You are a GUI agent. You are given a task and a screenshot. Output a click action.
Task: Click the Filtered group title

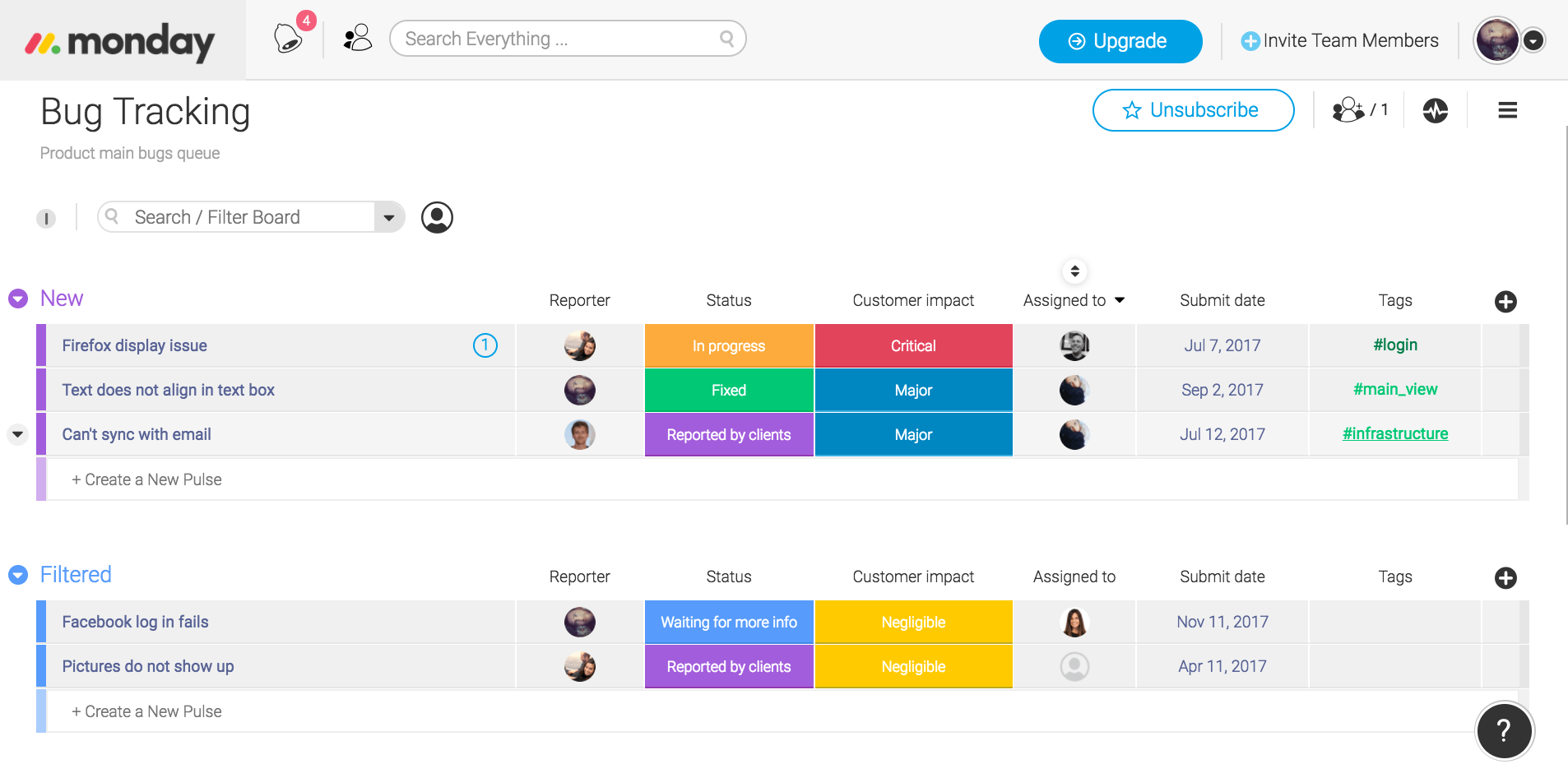(76, 575)
